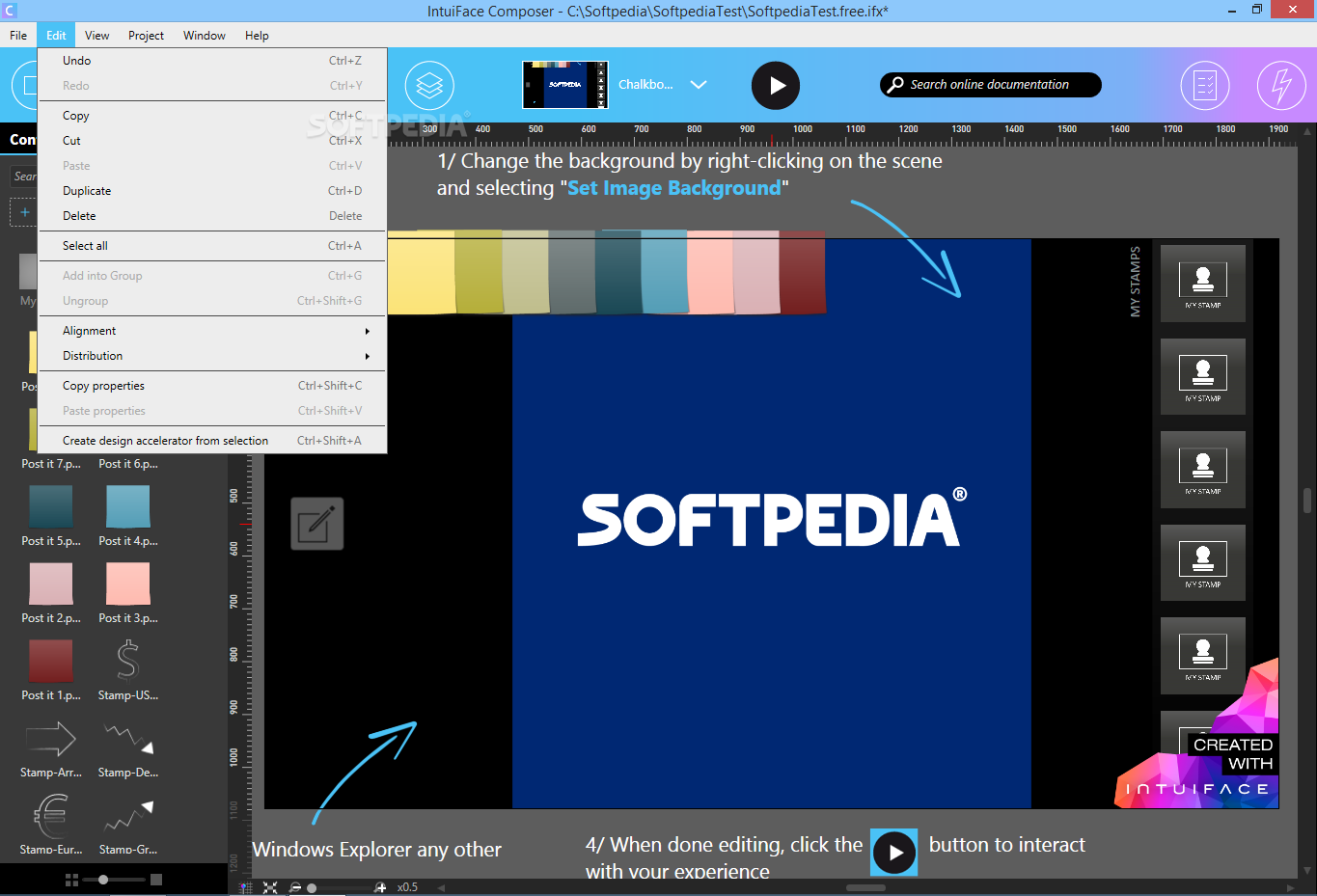Select the dark red Post it 1 swatch

[x=51, y=662]
